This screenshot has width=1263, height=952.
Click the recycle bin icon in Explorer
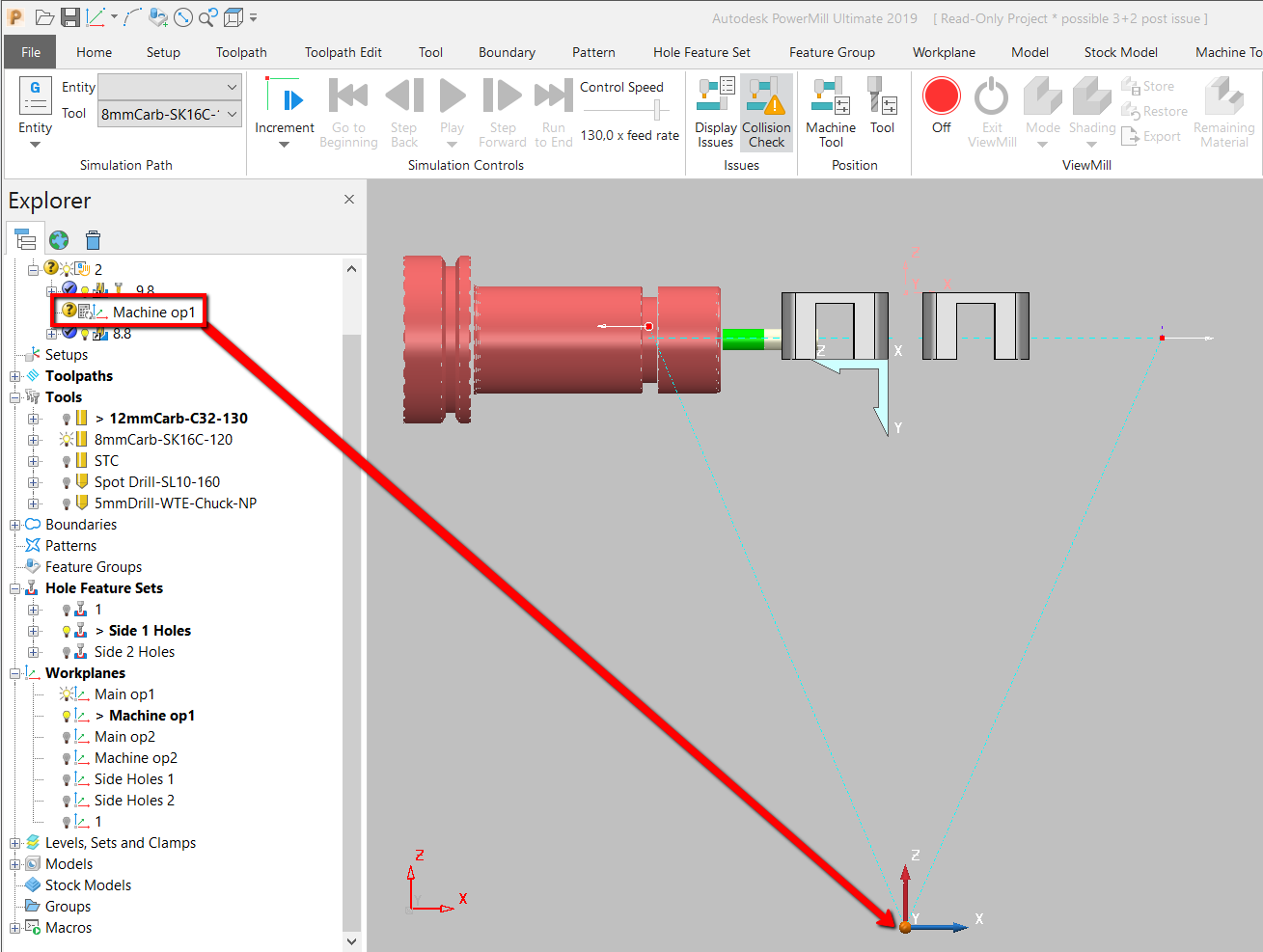pyautogui.click(x=93, y=239)
